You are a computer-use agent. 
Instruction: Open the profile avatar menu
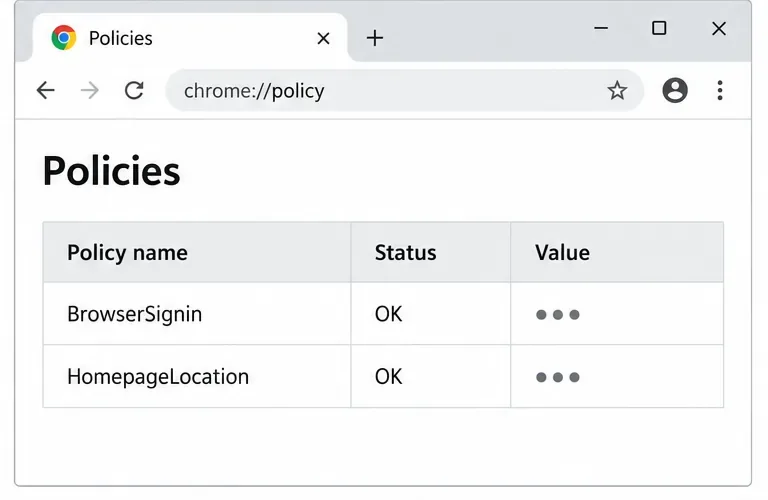(675, 90)
